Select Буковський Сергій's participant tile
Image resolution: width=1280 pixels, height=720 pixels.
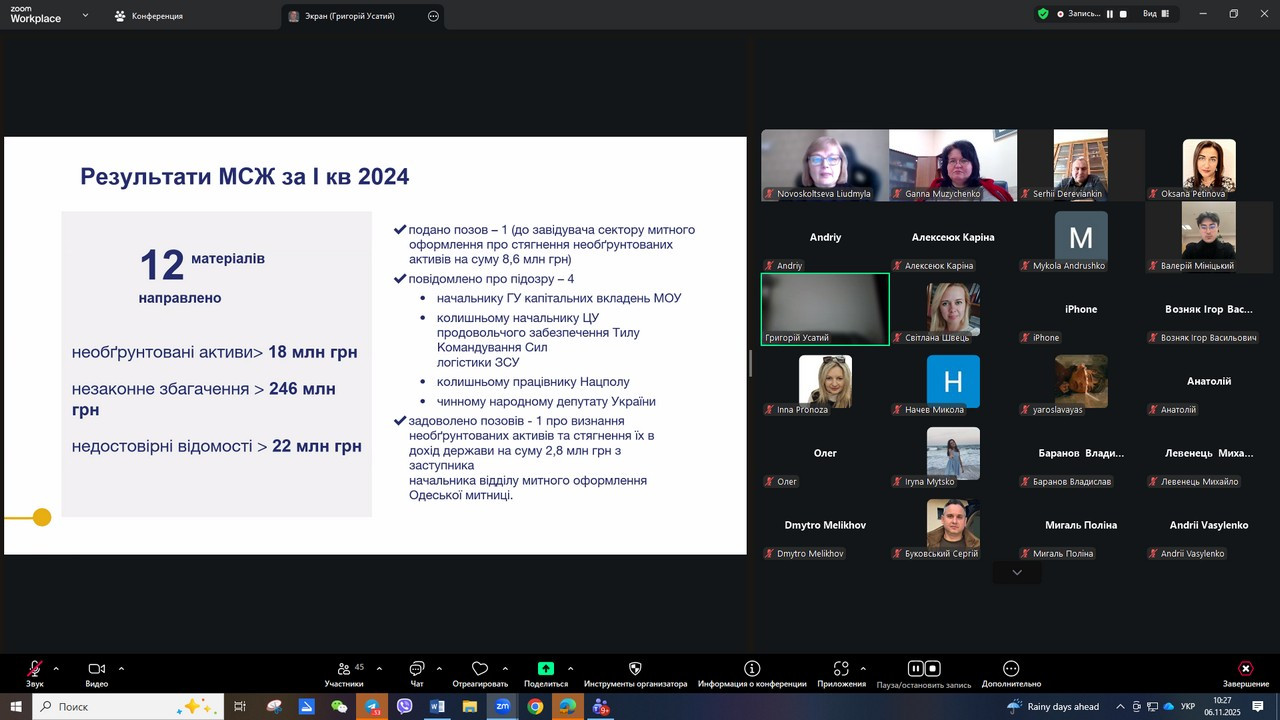tap(953, 525)
